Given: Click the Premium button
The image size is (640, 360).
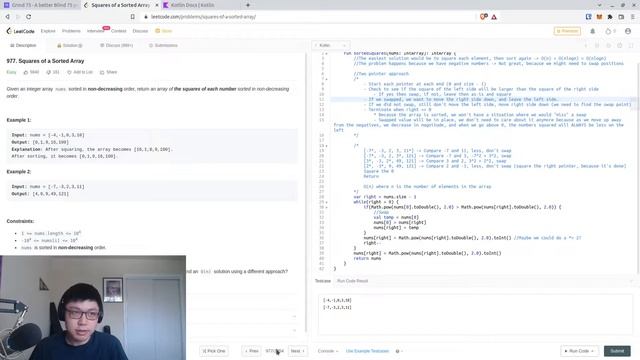Looking at the screenshot, I should 567,31.
